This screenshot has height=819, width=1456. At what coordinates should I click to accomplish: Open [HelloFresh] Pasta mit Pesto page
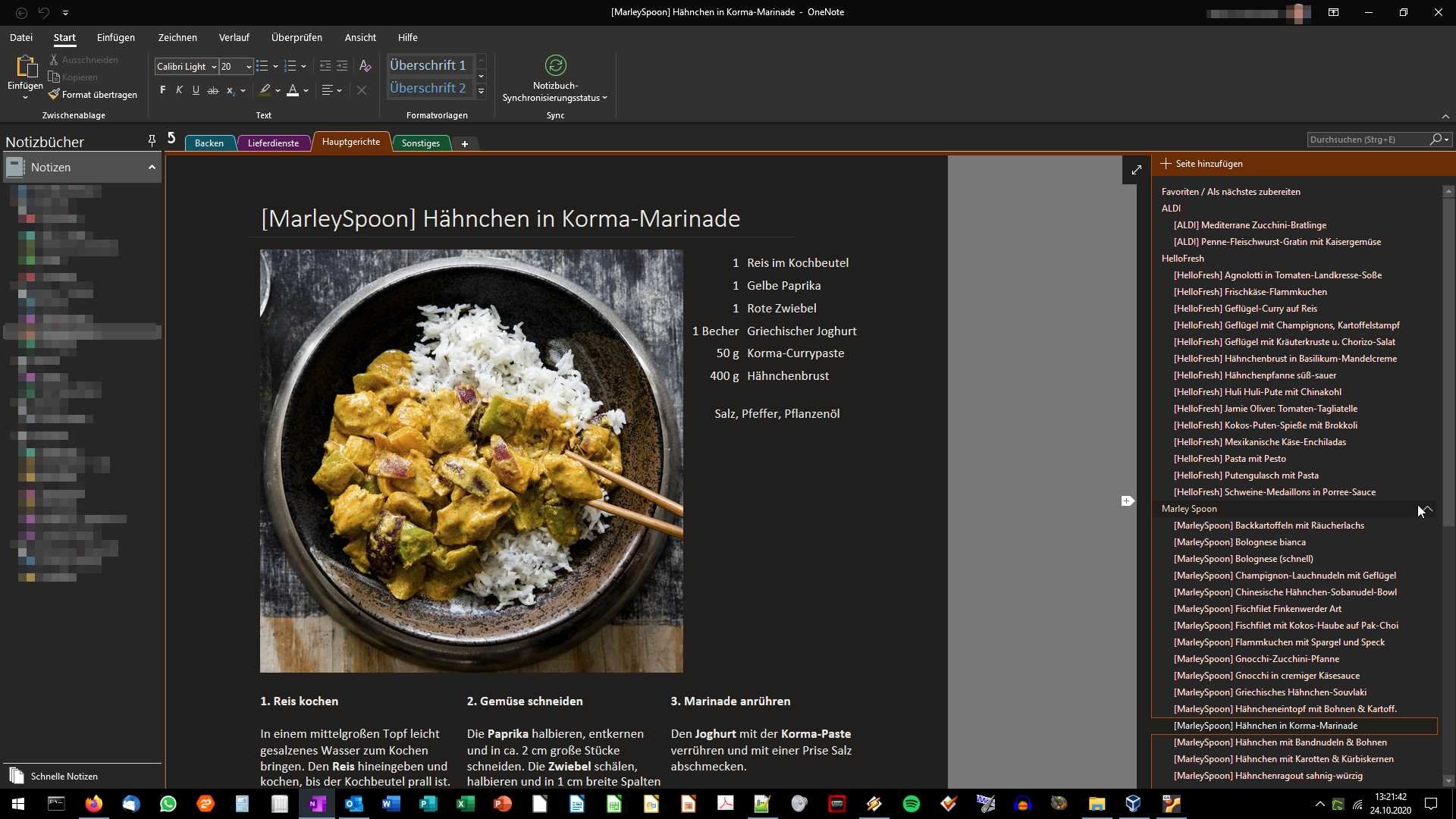(x=1229, y=459)
